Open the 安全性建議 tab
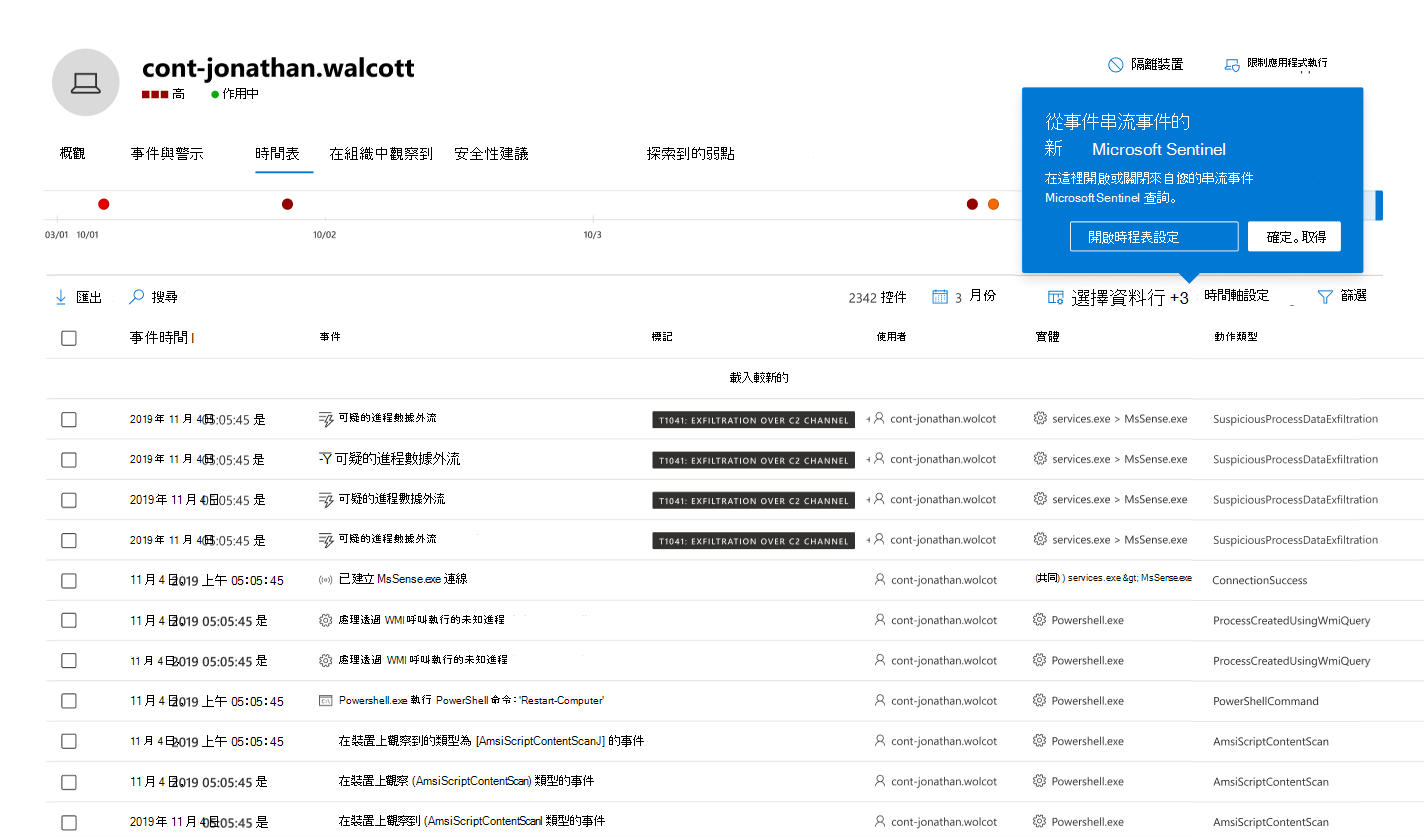The width and height of the screenshot is (1424, 837). point(491,153)
